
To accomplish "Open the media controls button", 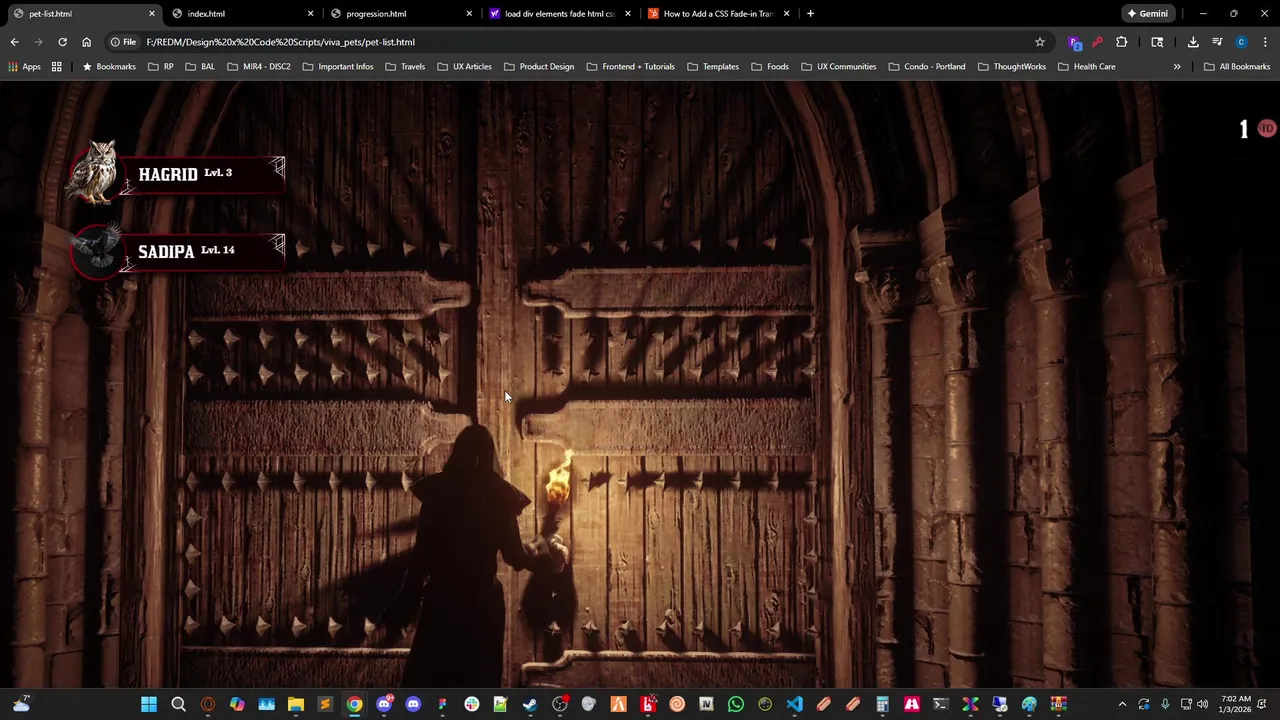I will (1217, 42).
